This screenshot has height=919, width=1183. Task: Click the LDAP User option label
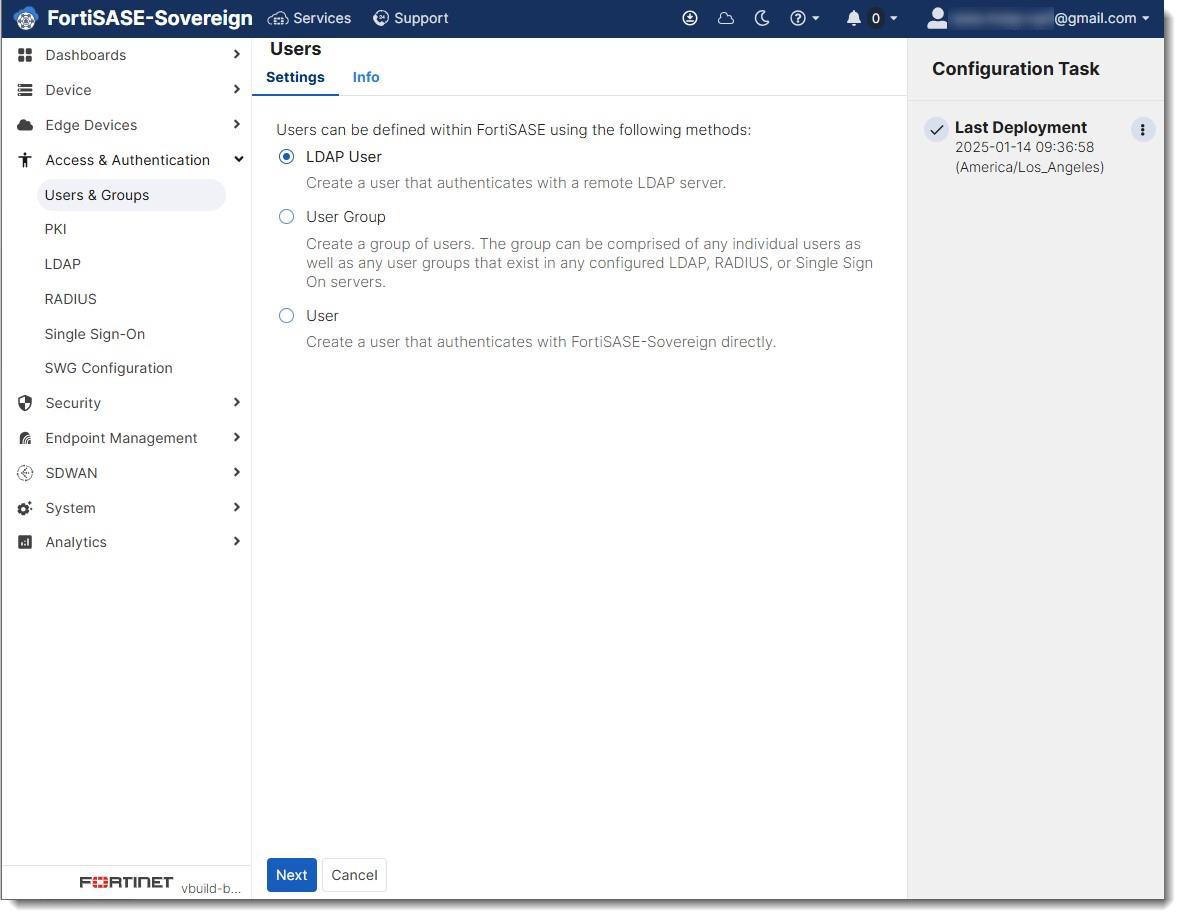click(344, 157)
